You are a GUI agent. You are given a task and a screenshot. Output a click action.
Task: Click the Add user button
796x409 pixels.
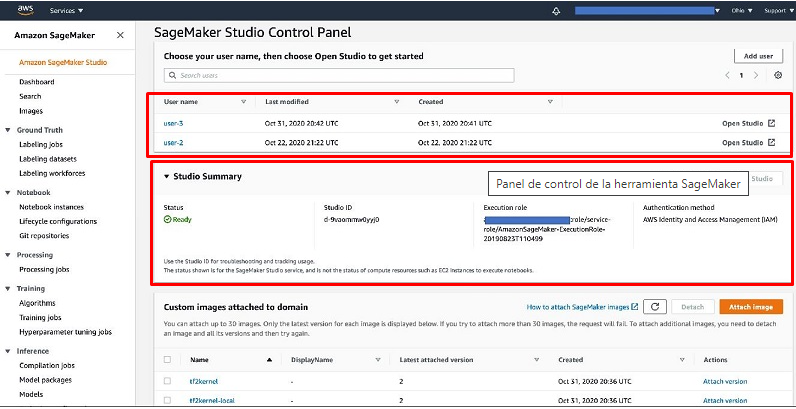pos(758,56)
